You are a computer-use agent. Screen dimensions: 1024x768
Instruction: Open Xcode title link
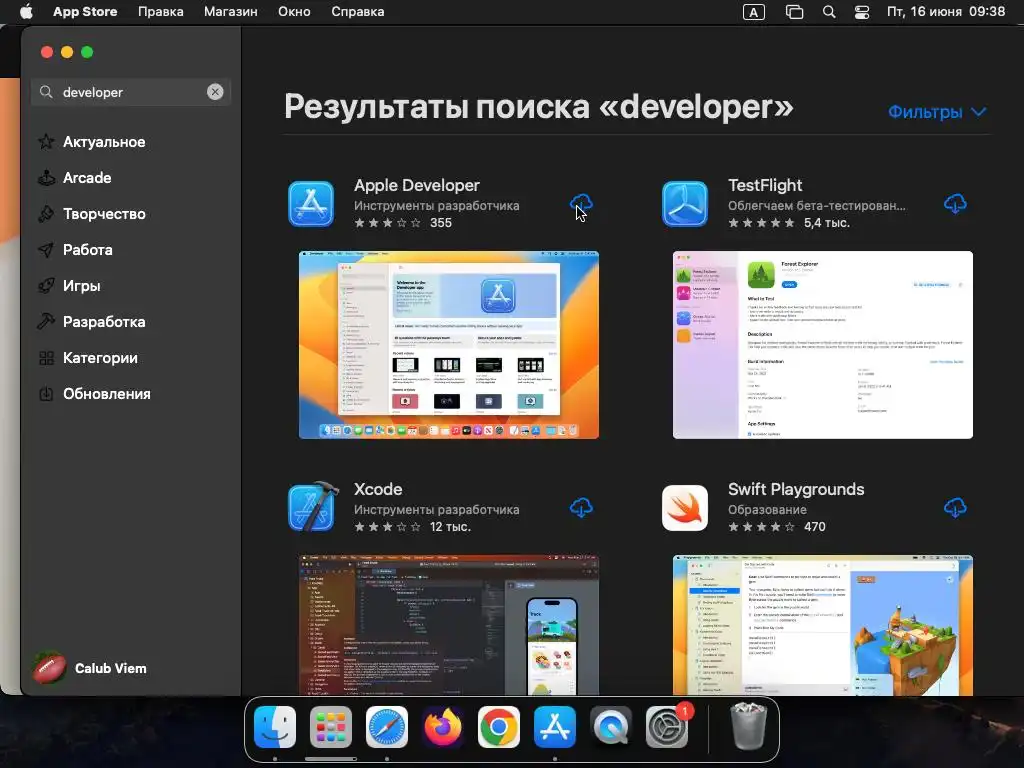378,489
